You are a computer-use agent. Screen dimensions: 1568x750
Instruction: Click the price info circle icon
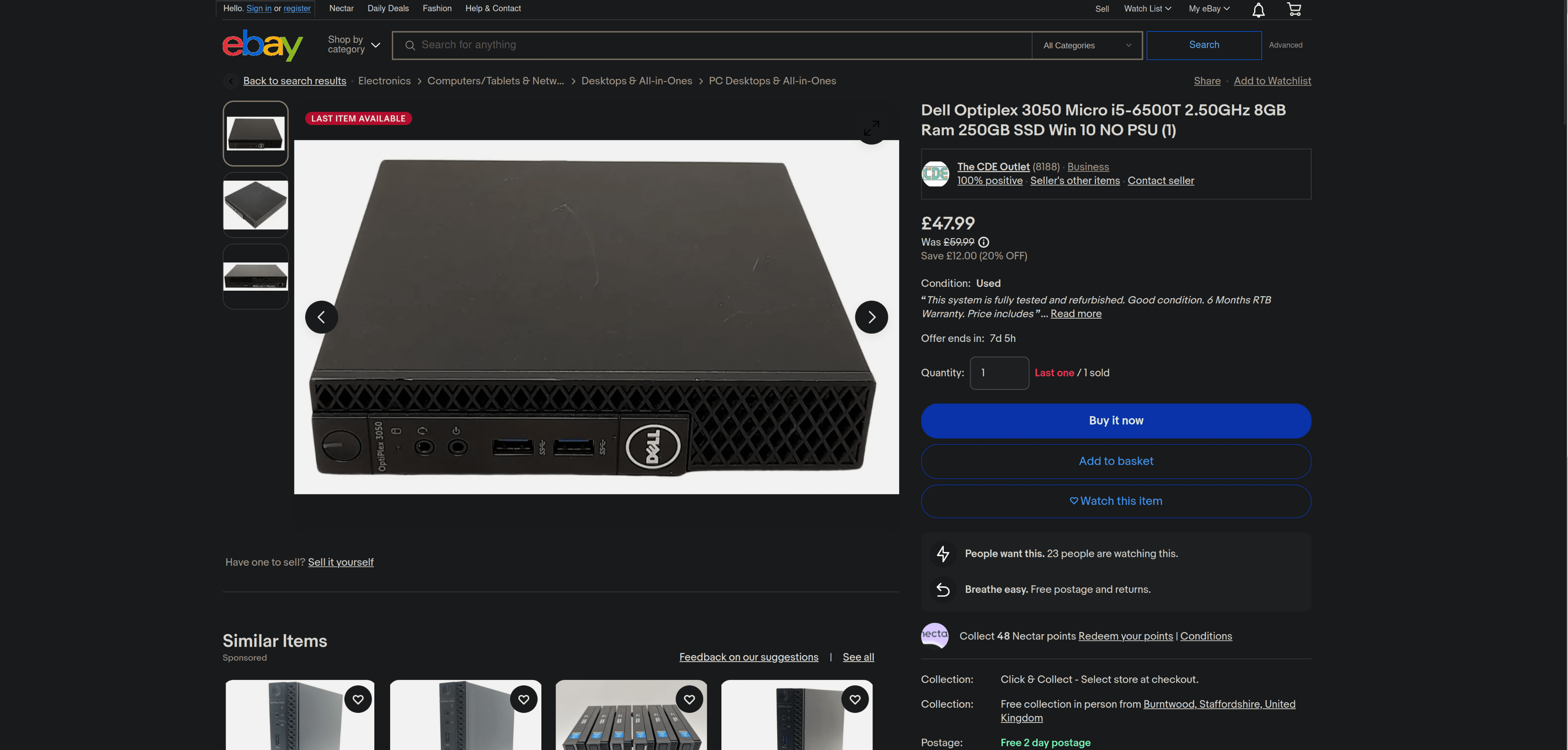(x=984, y=242)
